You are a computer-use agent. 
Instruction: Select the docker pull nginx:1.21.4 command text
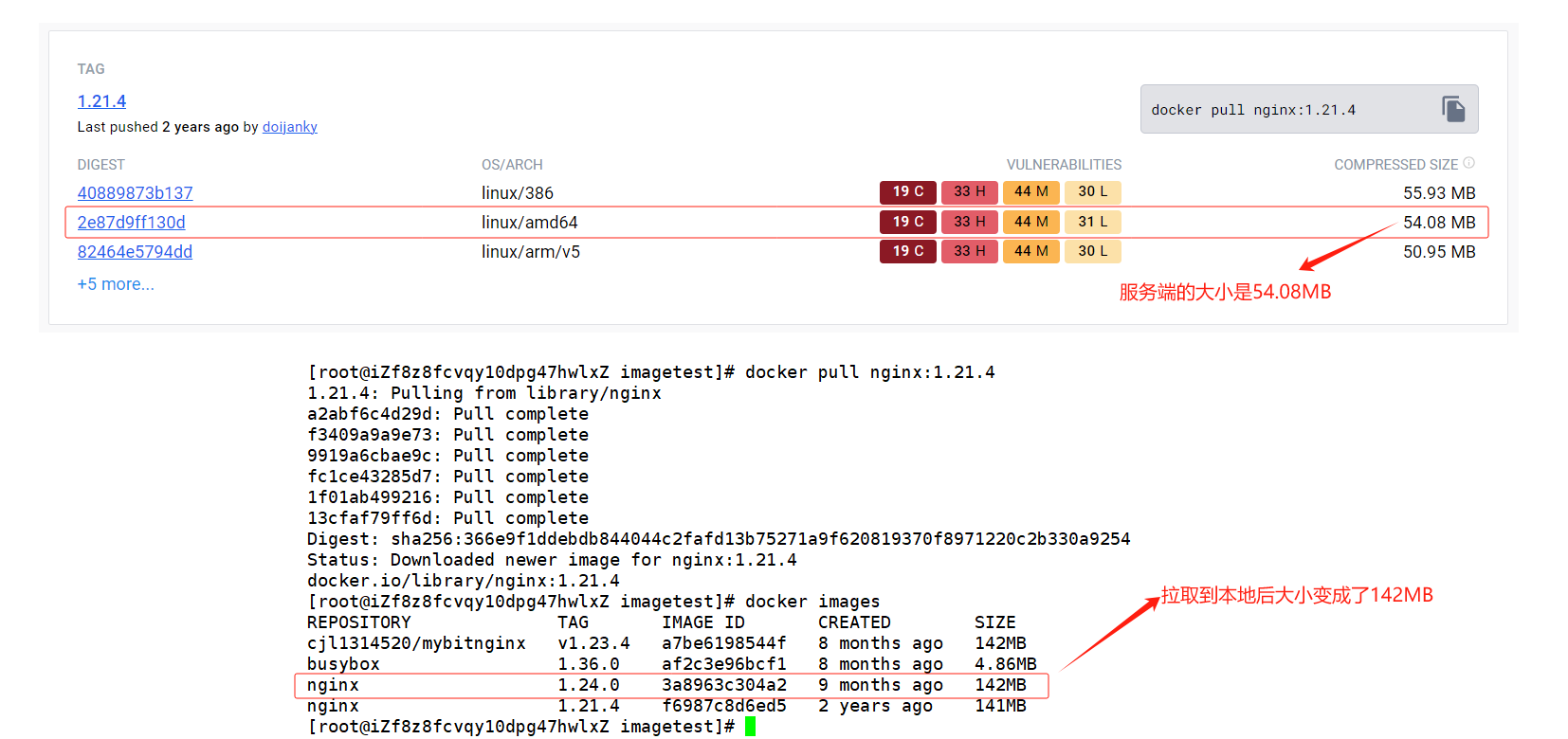[1253, 110]
